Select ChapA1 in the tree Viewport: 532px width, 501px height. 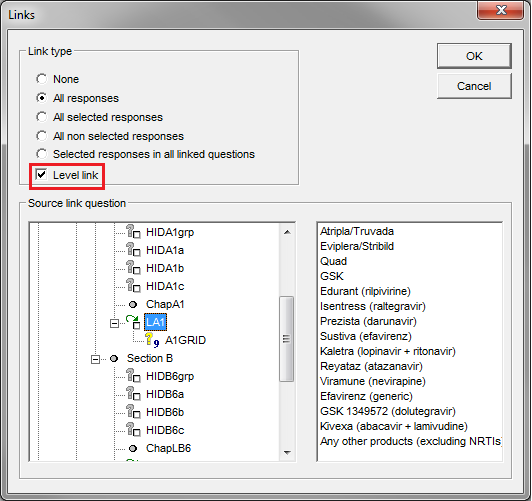click(x=165, y=304)
